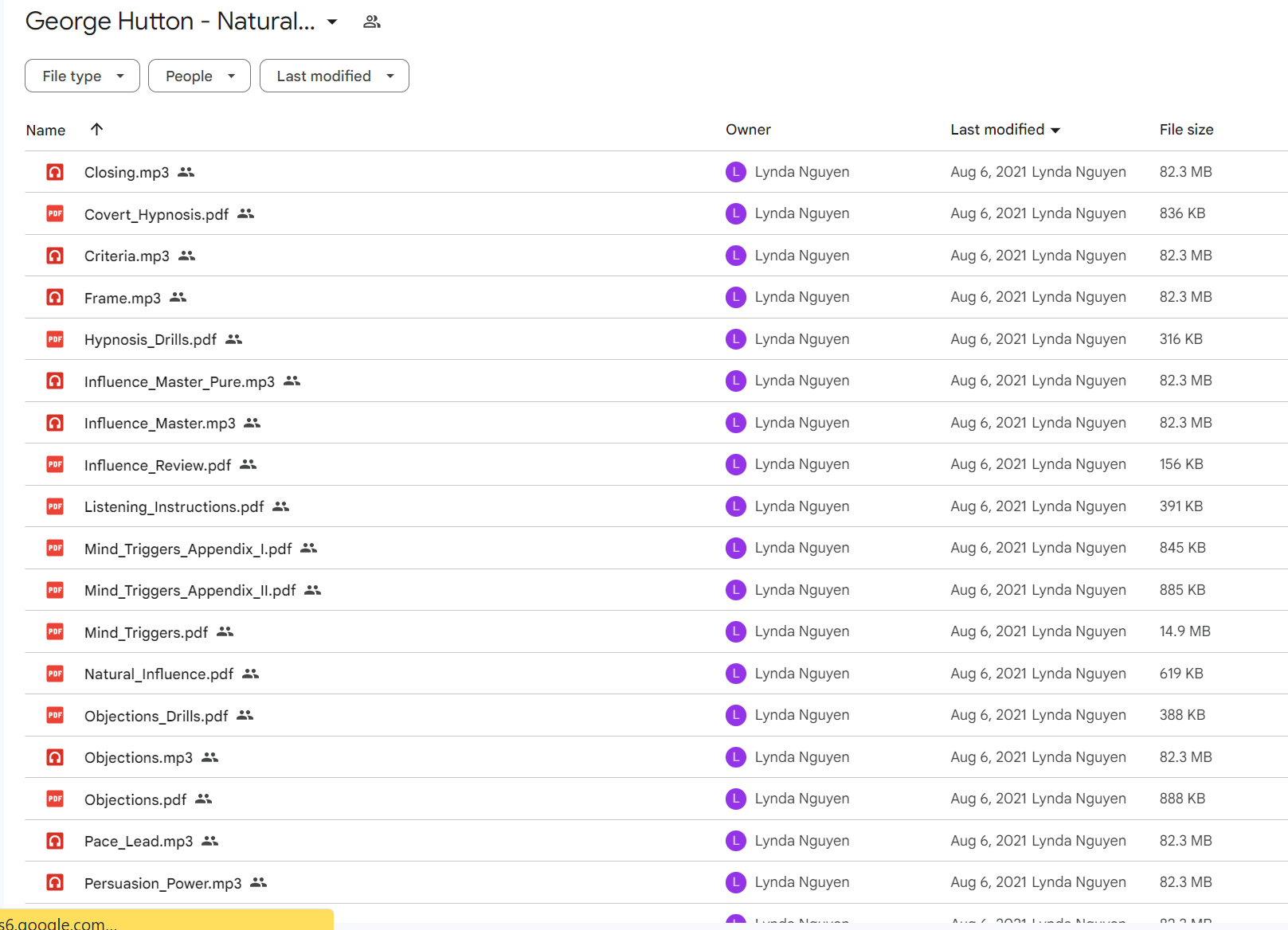This screenshot has width=1288, height=930.
Task: Click the sort direction arrow next to Name
Action: pos(96,129)
